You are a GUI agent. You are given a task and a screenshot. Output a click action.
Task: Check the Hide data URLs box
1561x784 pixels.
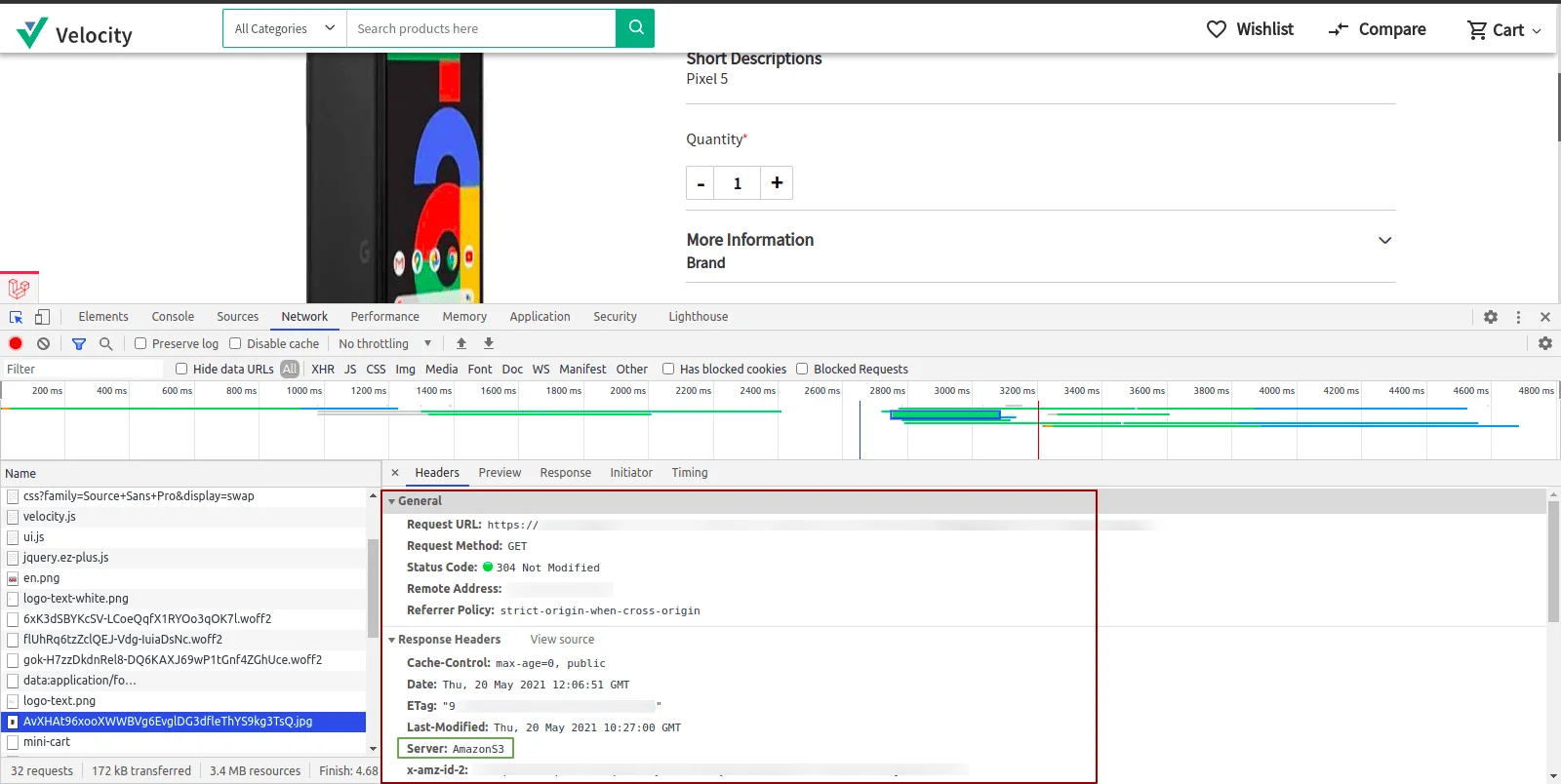click(181, 369)
